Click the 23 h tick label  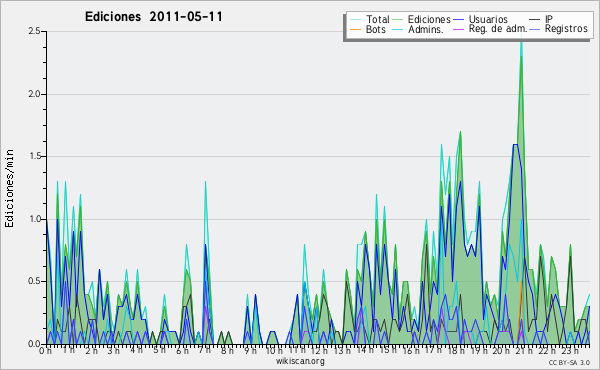click(x=571, y=351)
